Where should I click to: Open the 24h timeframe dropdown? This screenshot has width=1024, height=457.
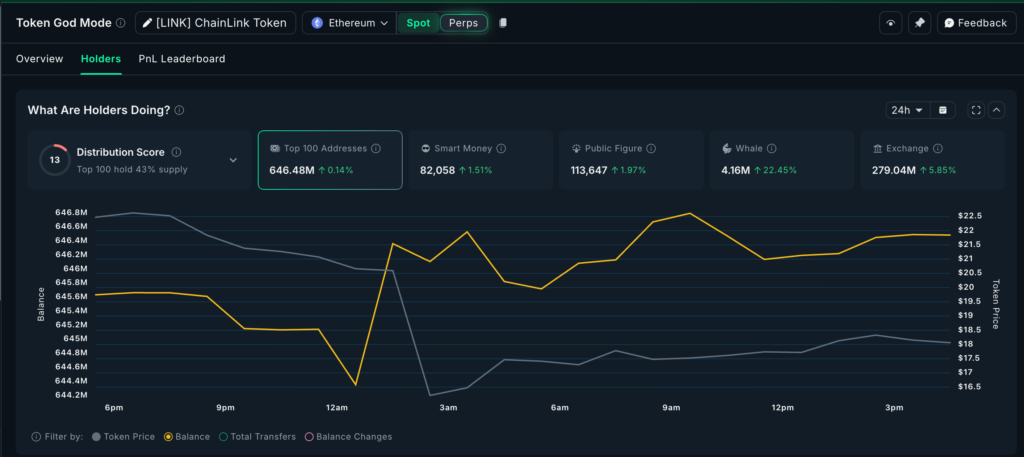click(907, 110)
